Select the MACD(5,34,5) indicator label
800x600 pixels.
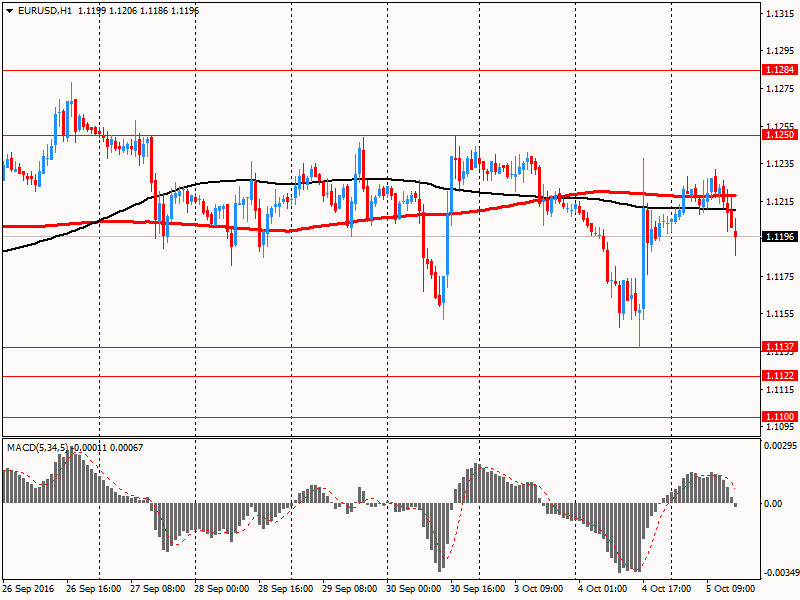pos(38,448)
